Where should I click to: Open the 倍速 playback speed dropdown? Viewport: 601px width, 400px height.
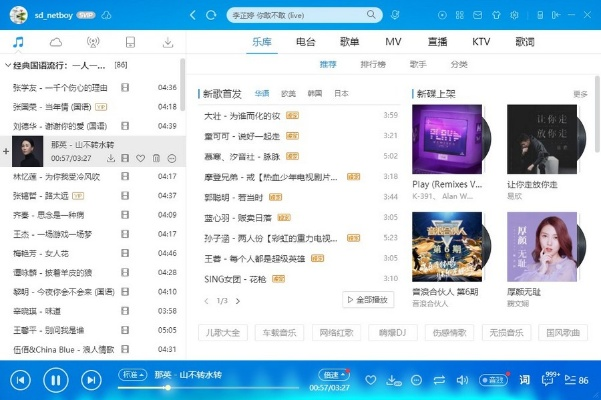(332, 374)
